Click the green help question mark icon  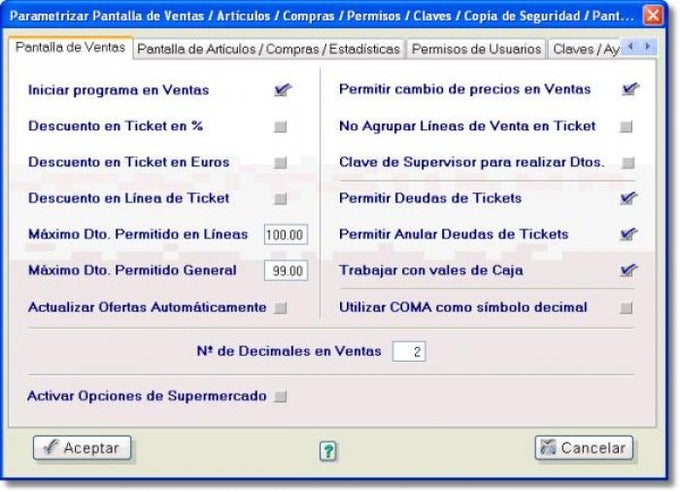point(328,451)
